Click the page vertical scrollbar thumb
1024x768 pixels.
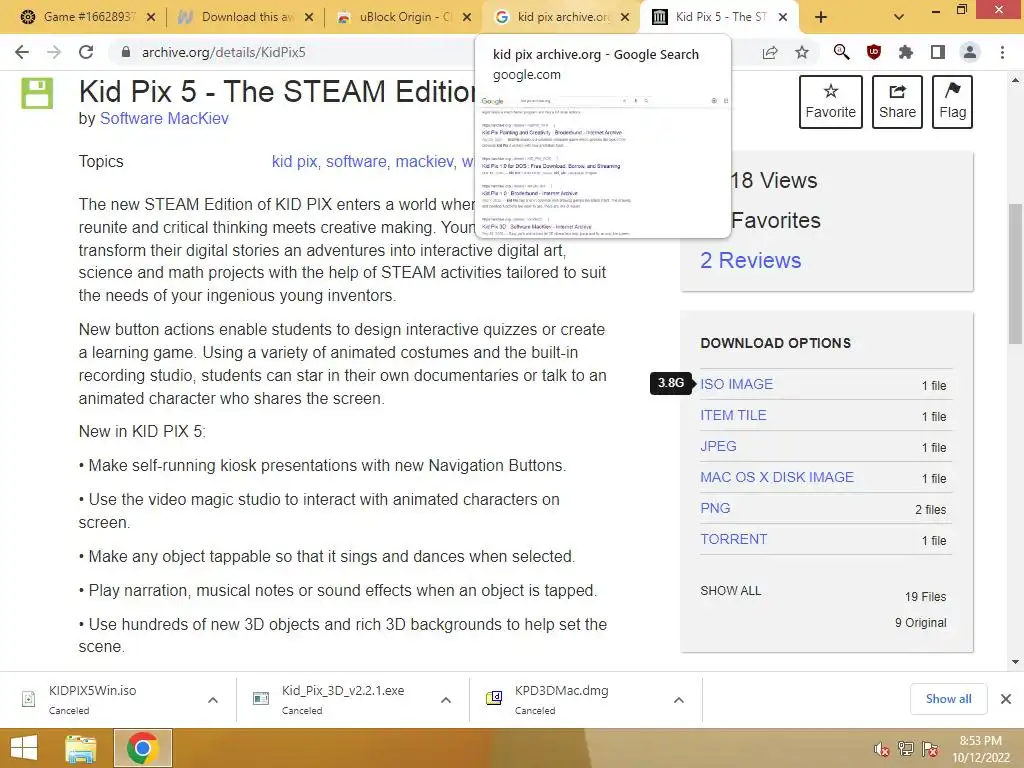tap(1015, 274)
